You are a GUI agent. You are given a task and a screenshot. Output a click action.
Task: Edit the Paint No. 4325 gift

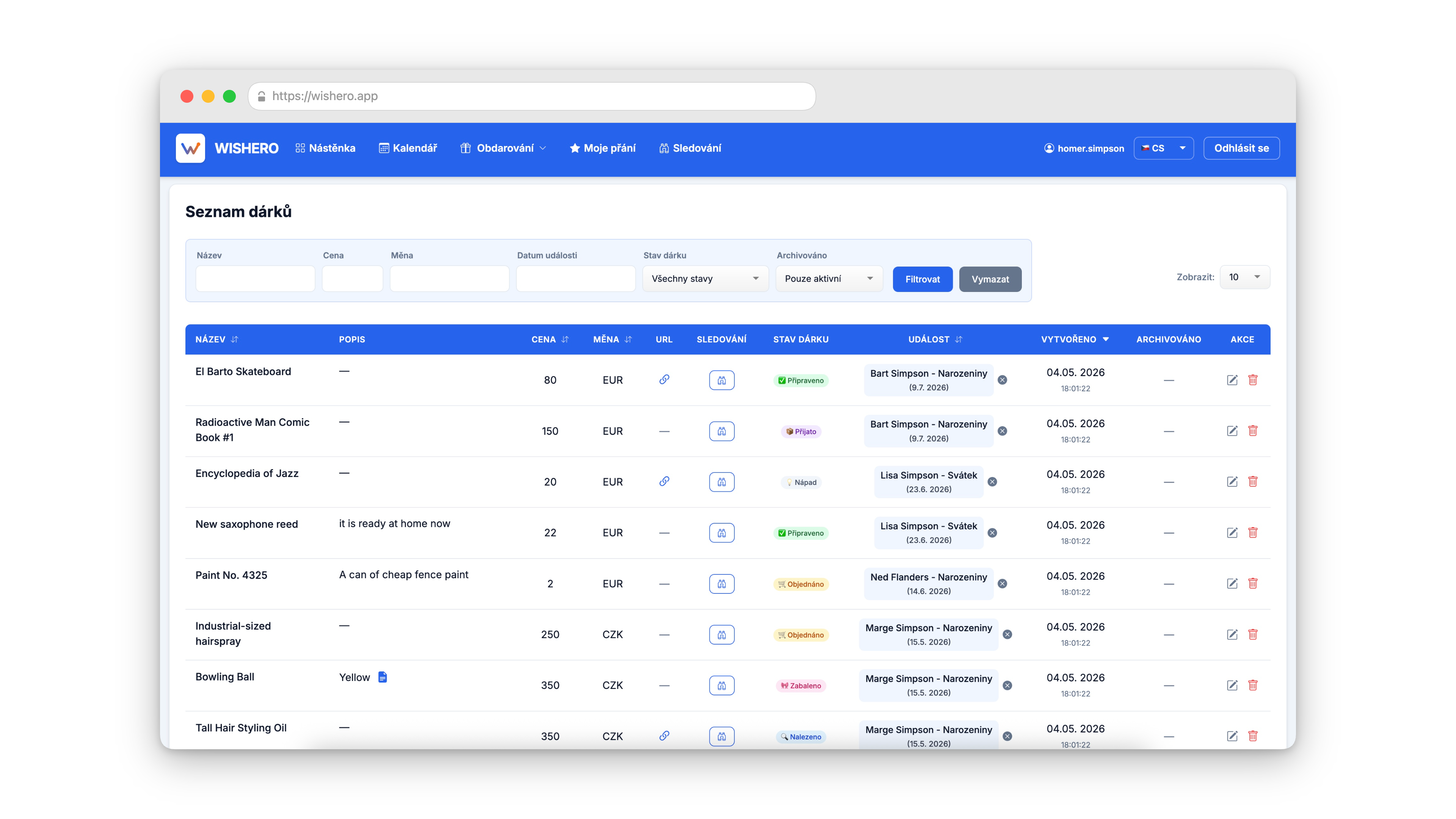[1232, 583]
